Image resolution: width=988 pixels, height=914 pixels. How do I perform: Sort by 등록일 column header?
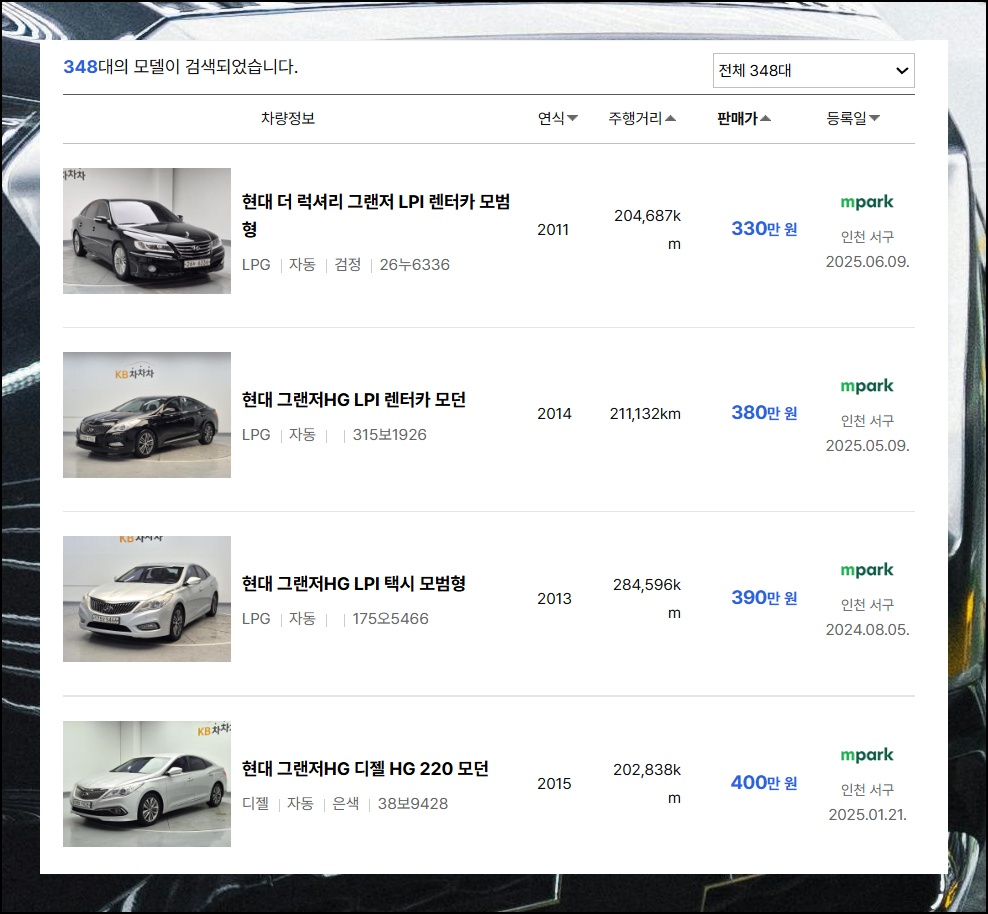853,118
